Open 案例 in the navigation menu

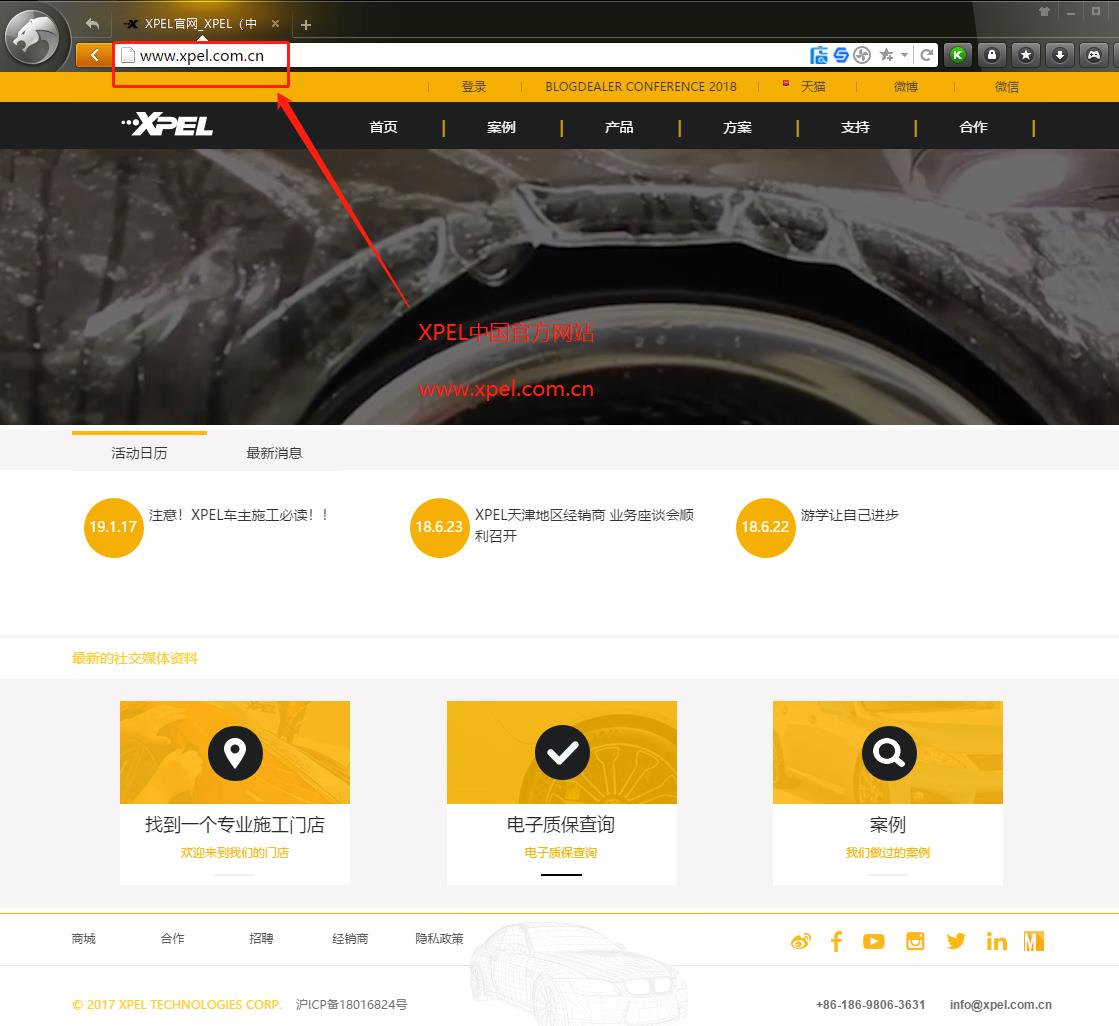point(501,127)
